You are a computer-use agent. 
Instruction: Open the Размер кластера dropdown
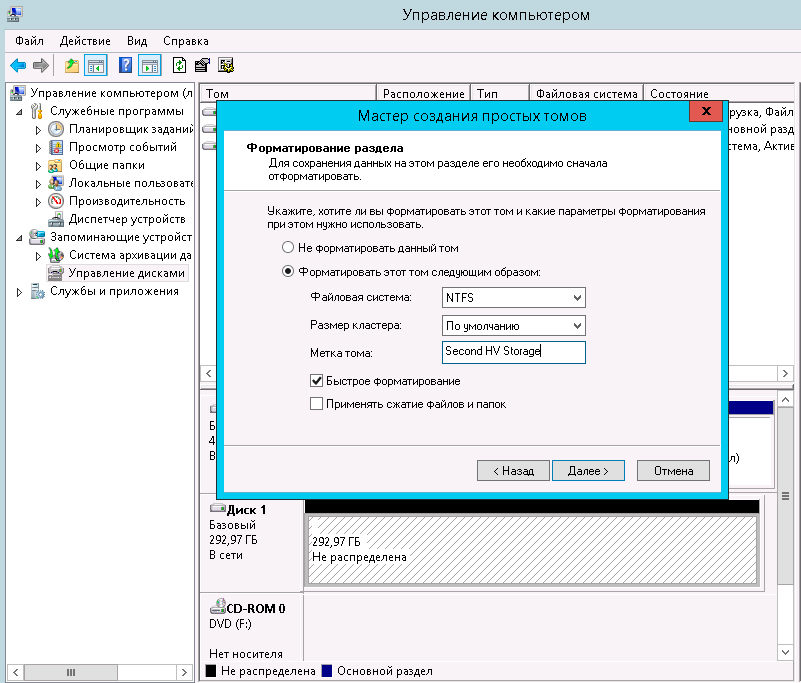pyautogui.click(x=513, y=326)
